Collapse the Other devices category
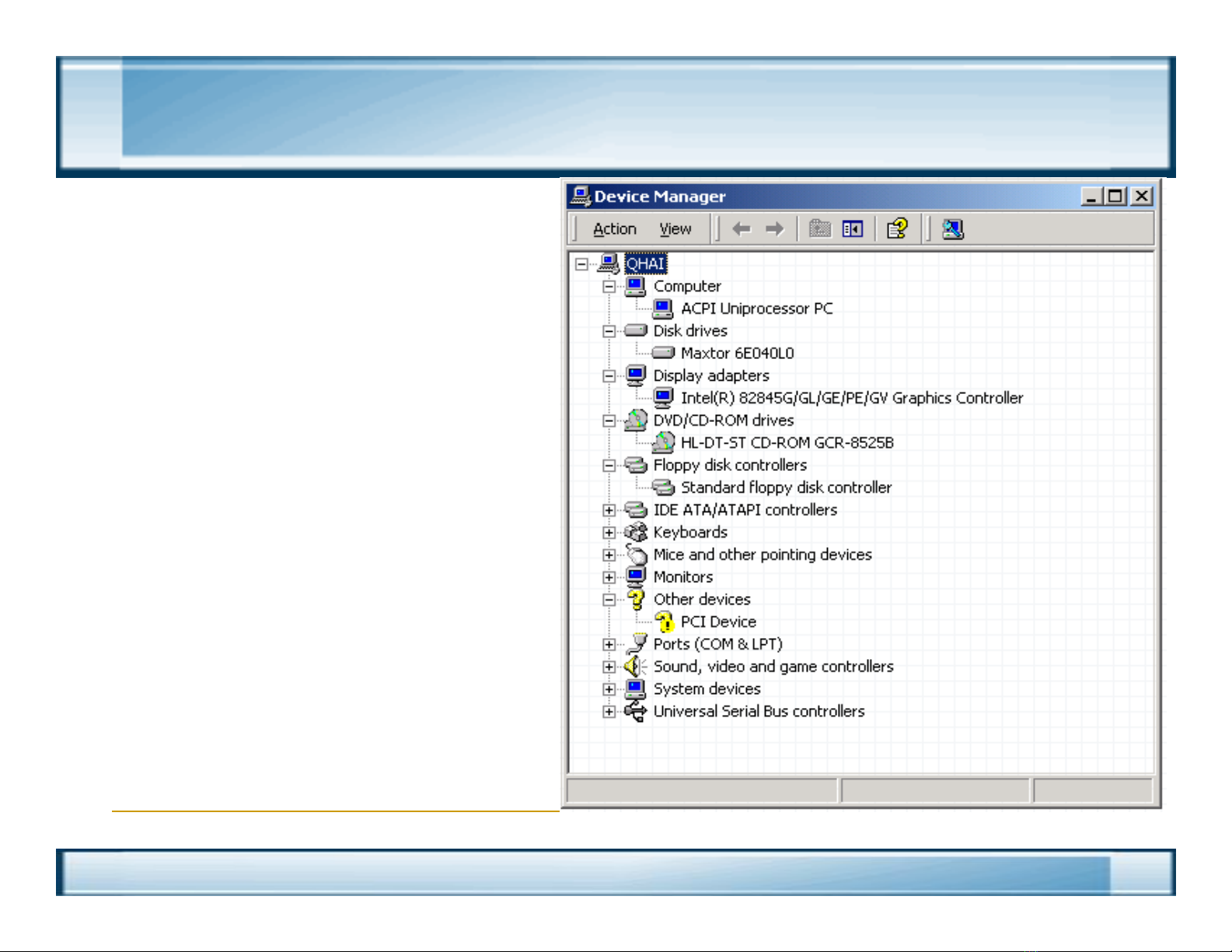The height and width of the screenshot is (952, 1232). pos(609,600)
